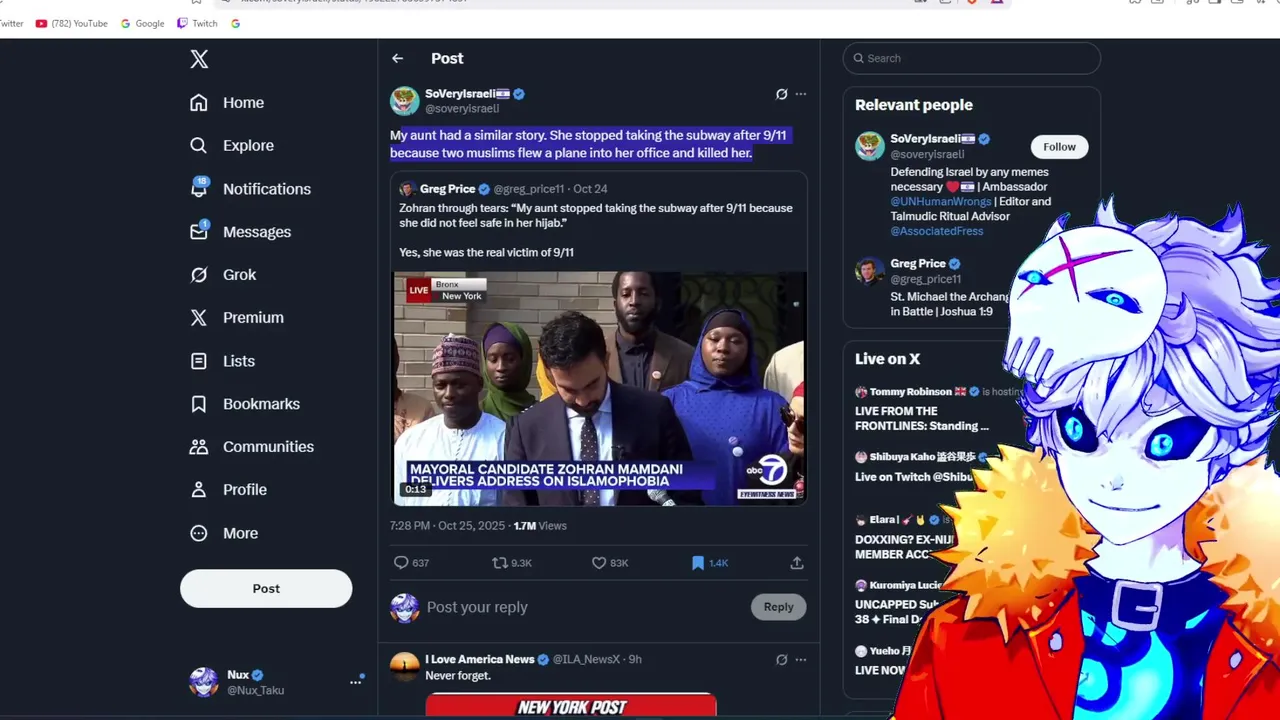
Task: Go to Home in sidebar
Action: click(227, 103)
